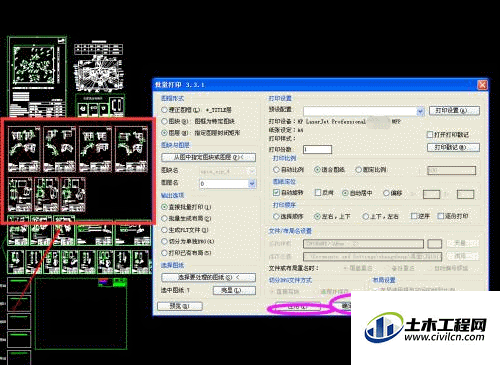The height and width of the screenshot is (365, 500).
Task: Click the 预览 preview button
Action: click(180, 306)
